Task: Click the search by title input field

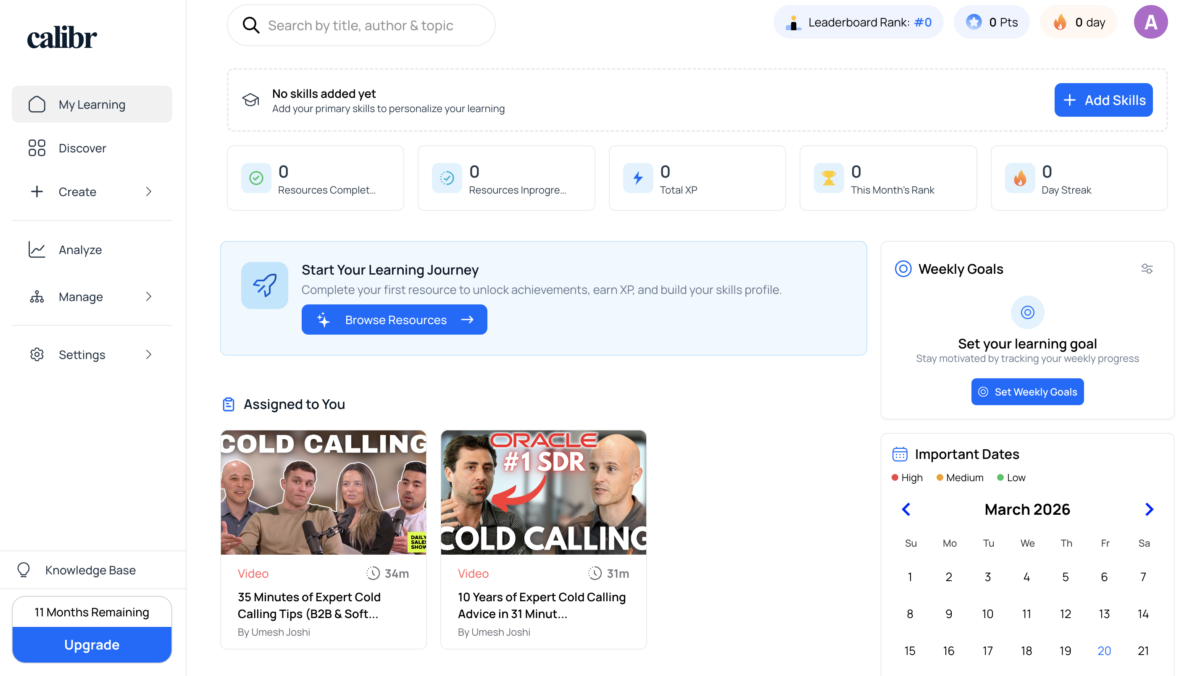Action: 375,26
